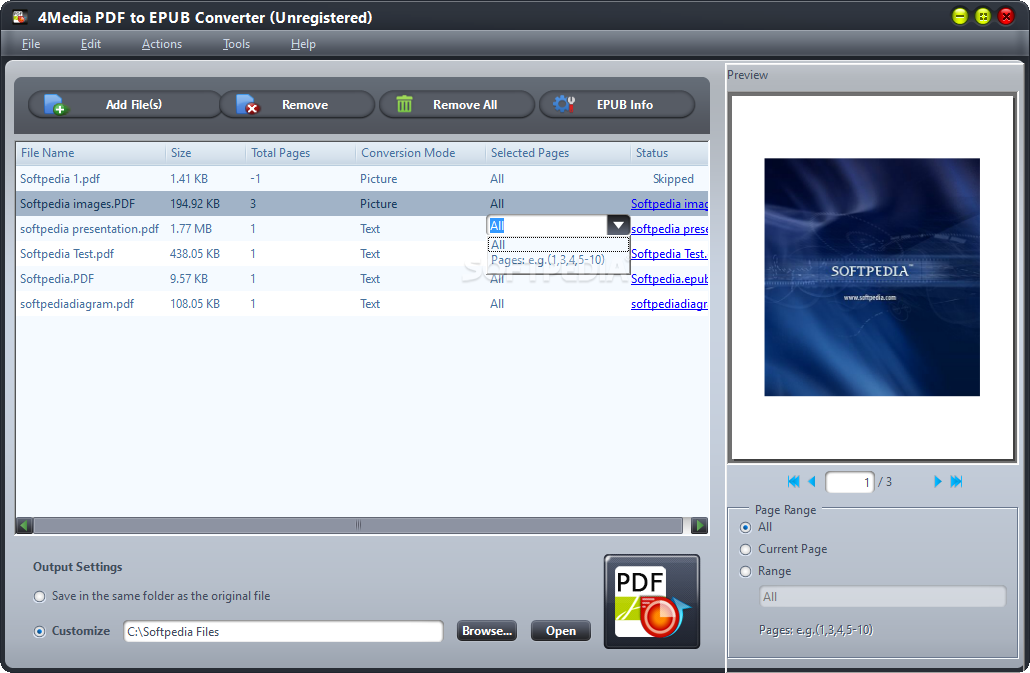
Task: Click the Browse... button
Action: [487, 631]
